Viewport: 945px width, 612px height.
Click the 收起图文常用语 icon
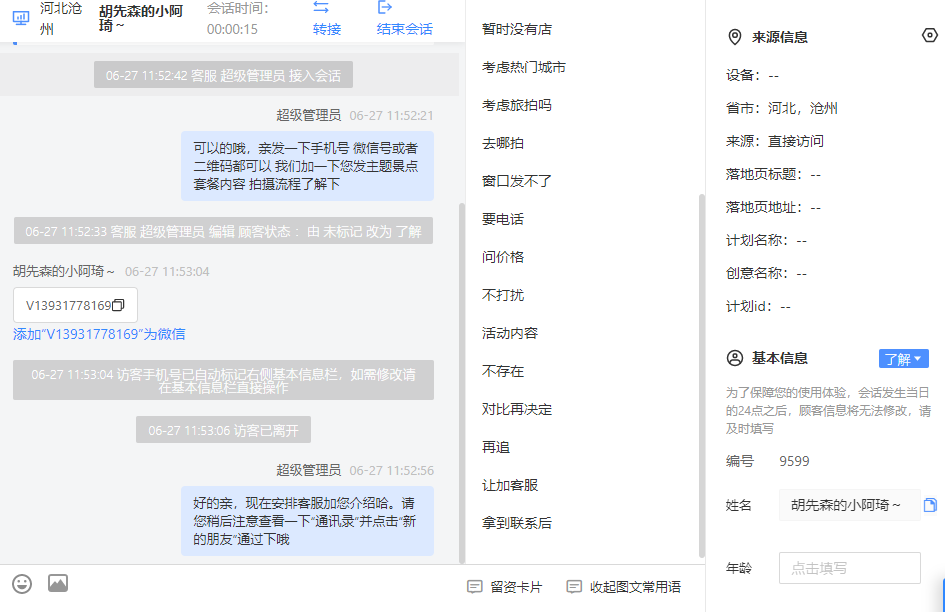(574, 587)
